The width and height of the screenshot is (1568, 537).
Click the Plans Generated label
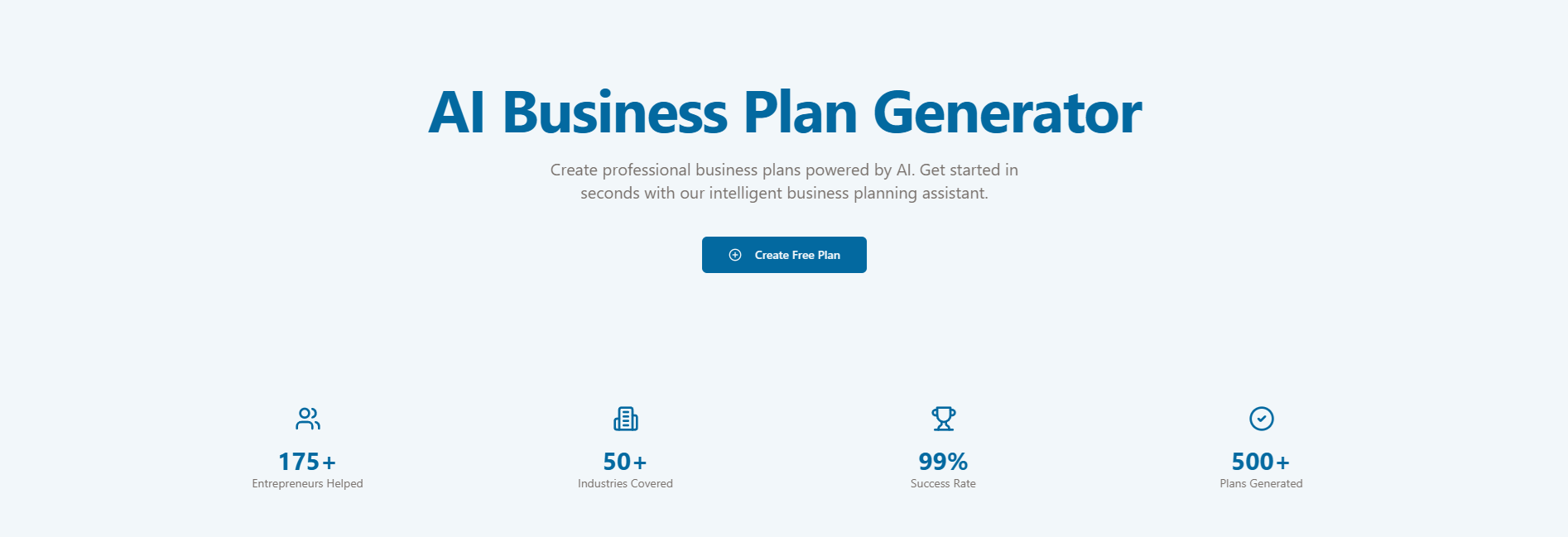(x=1261, y=484)
